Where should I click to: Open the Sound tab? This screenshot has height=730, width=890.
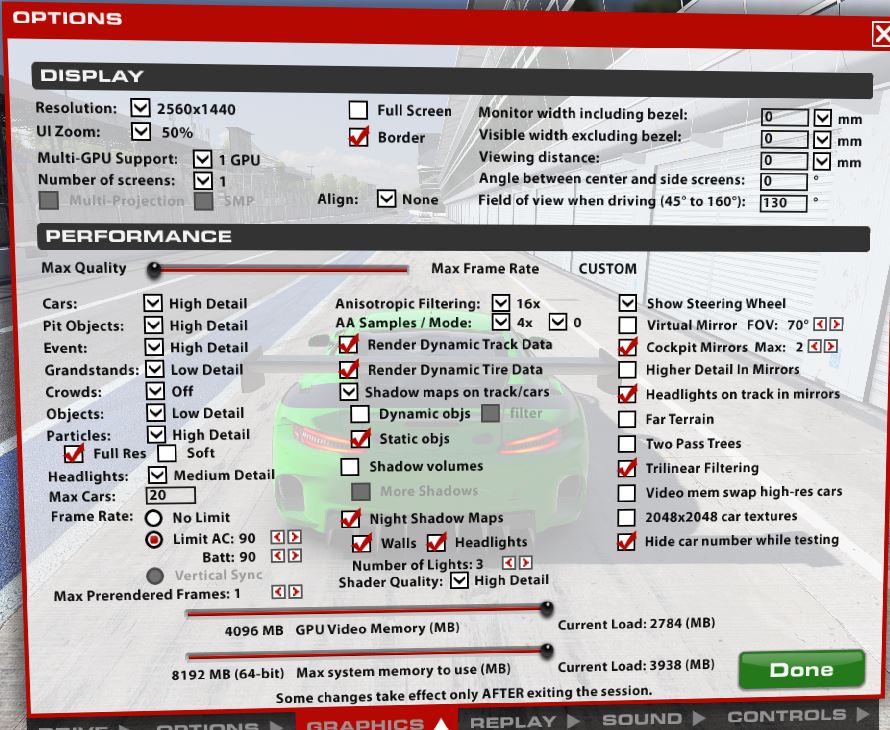coord(652,718)
